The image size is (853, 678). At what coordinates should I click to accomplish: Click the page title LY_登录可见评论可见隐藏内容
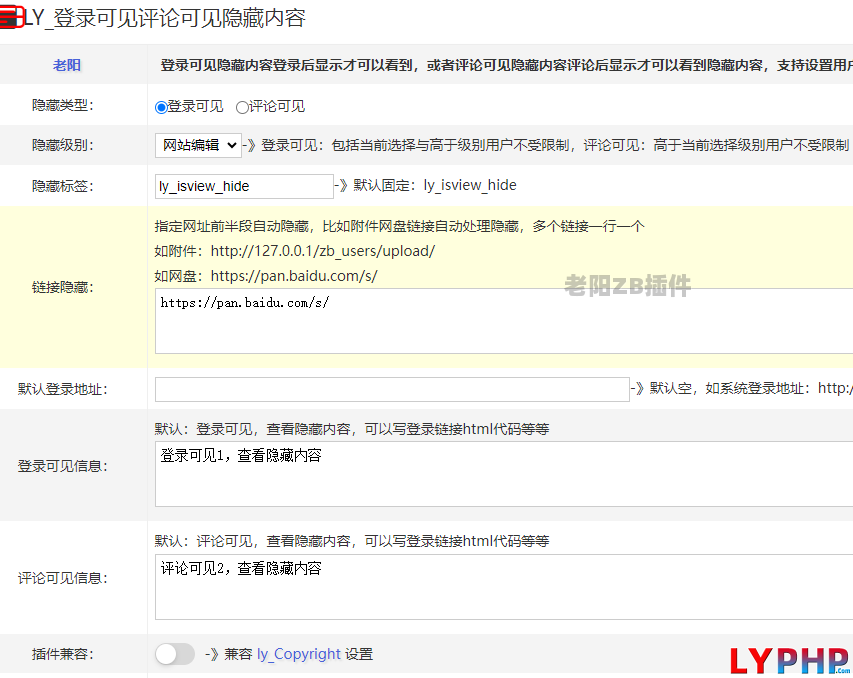coord(165,18)
